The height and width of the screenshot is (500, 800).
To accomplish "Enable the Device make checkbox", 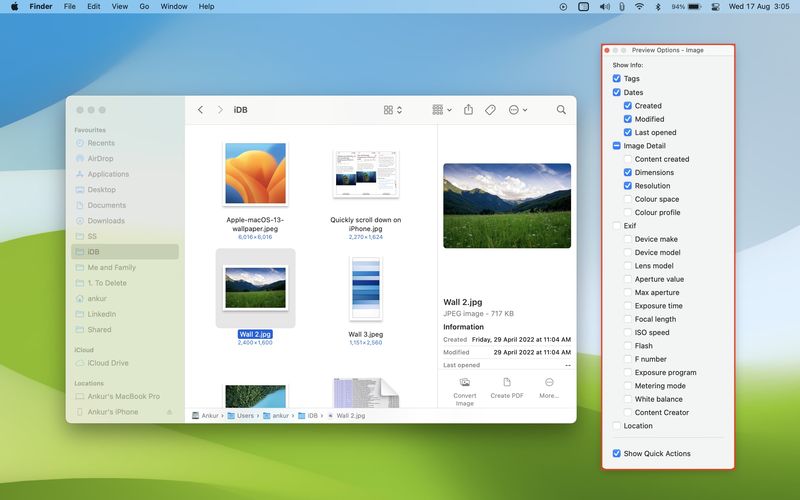I will (x=628, y=239).
